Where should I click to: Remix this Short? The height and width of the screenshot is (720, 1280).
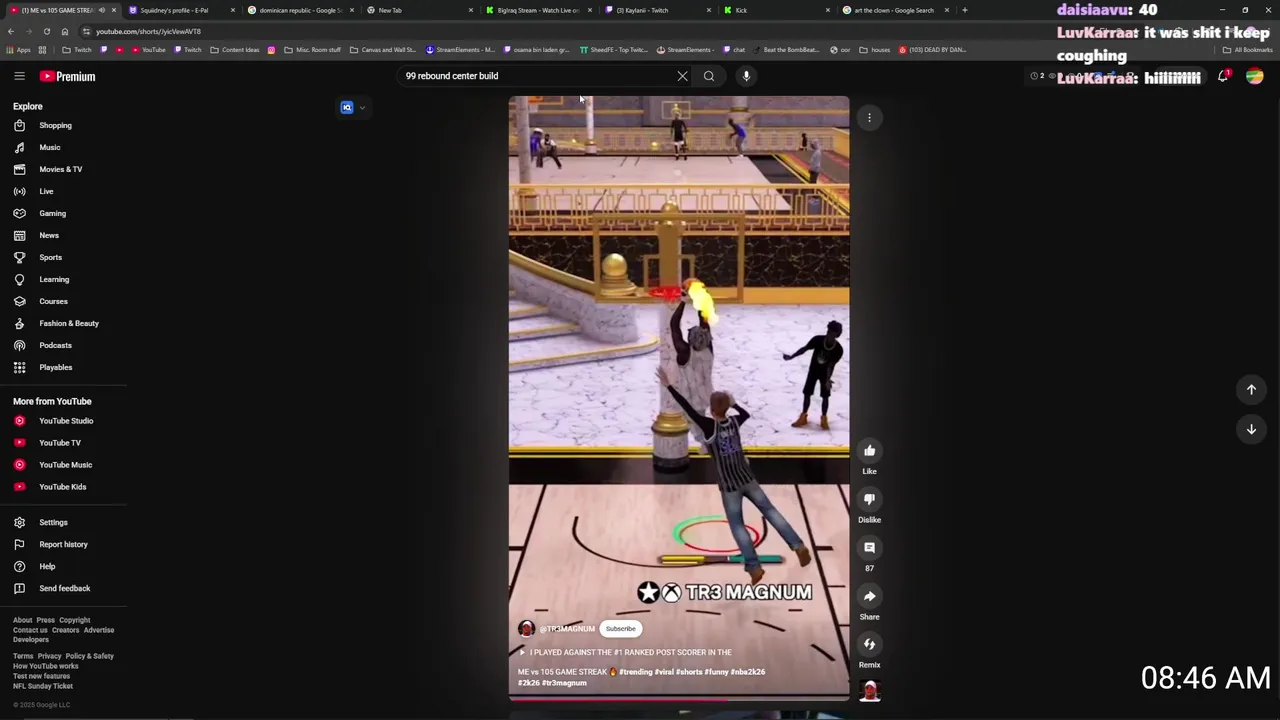pyautogui.click(x=869, y=644)
